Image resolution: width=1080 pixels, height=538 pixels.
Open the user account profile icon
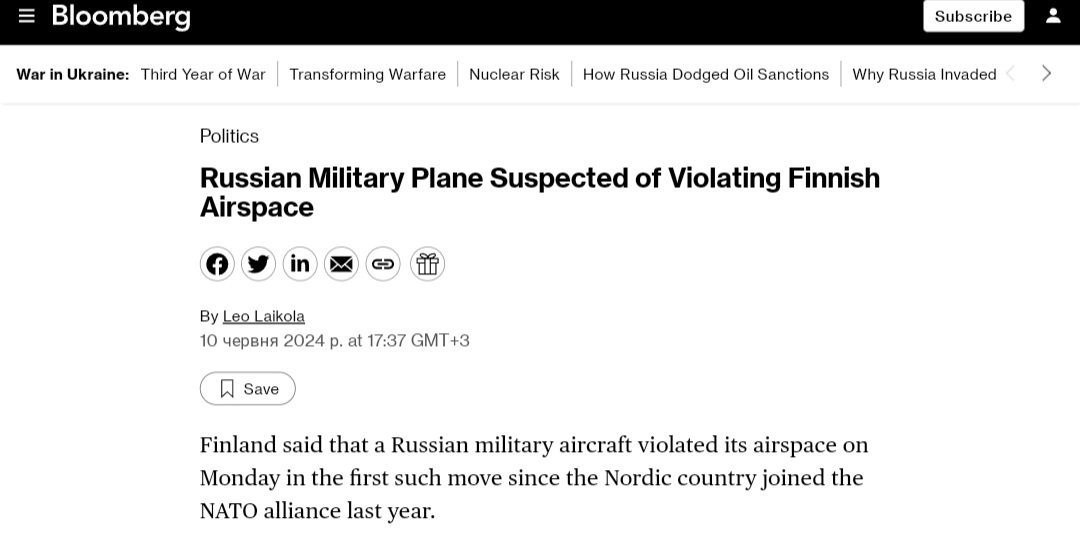1053,16
